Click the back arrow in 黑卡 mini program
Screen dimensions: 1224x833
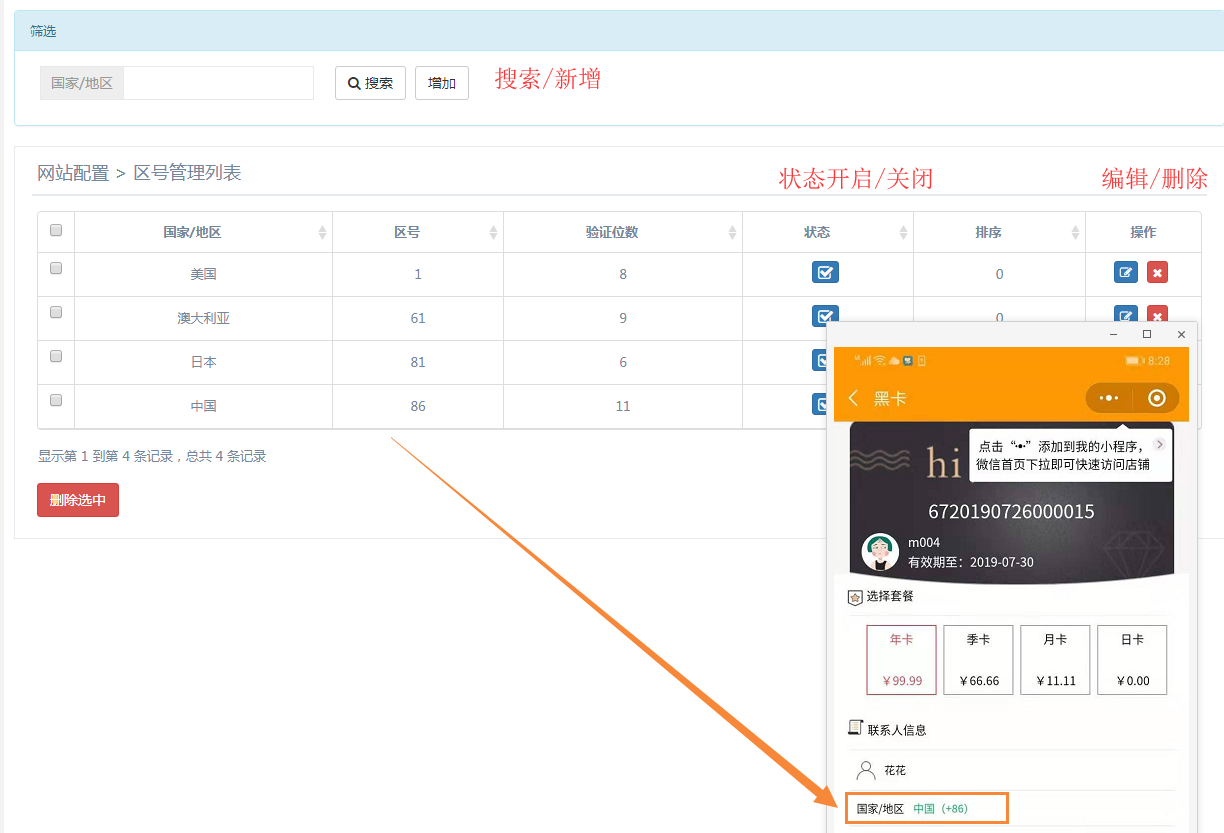point(853,398)
